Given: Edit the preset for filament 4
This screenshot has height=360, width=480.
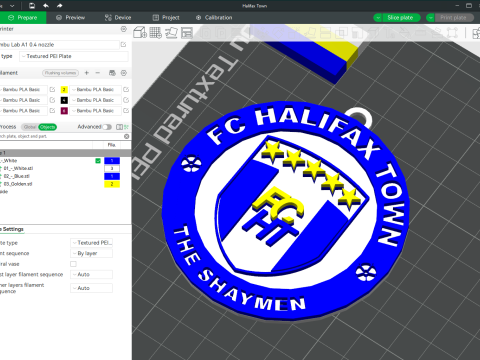Looking at the screenshot, I should (126, 100).
